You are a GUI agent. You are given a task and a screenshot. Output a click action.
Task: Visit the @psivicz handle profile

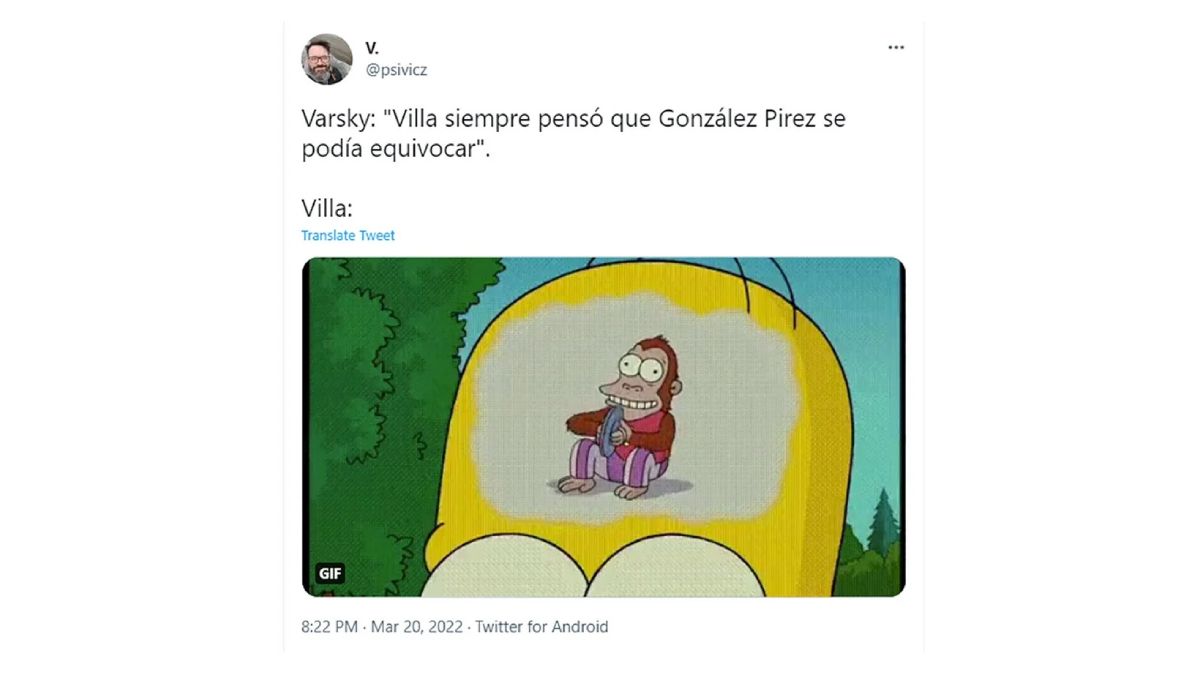point(396,70)
